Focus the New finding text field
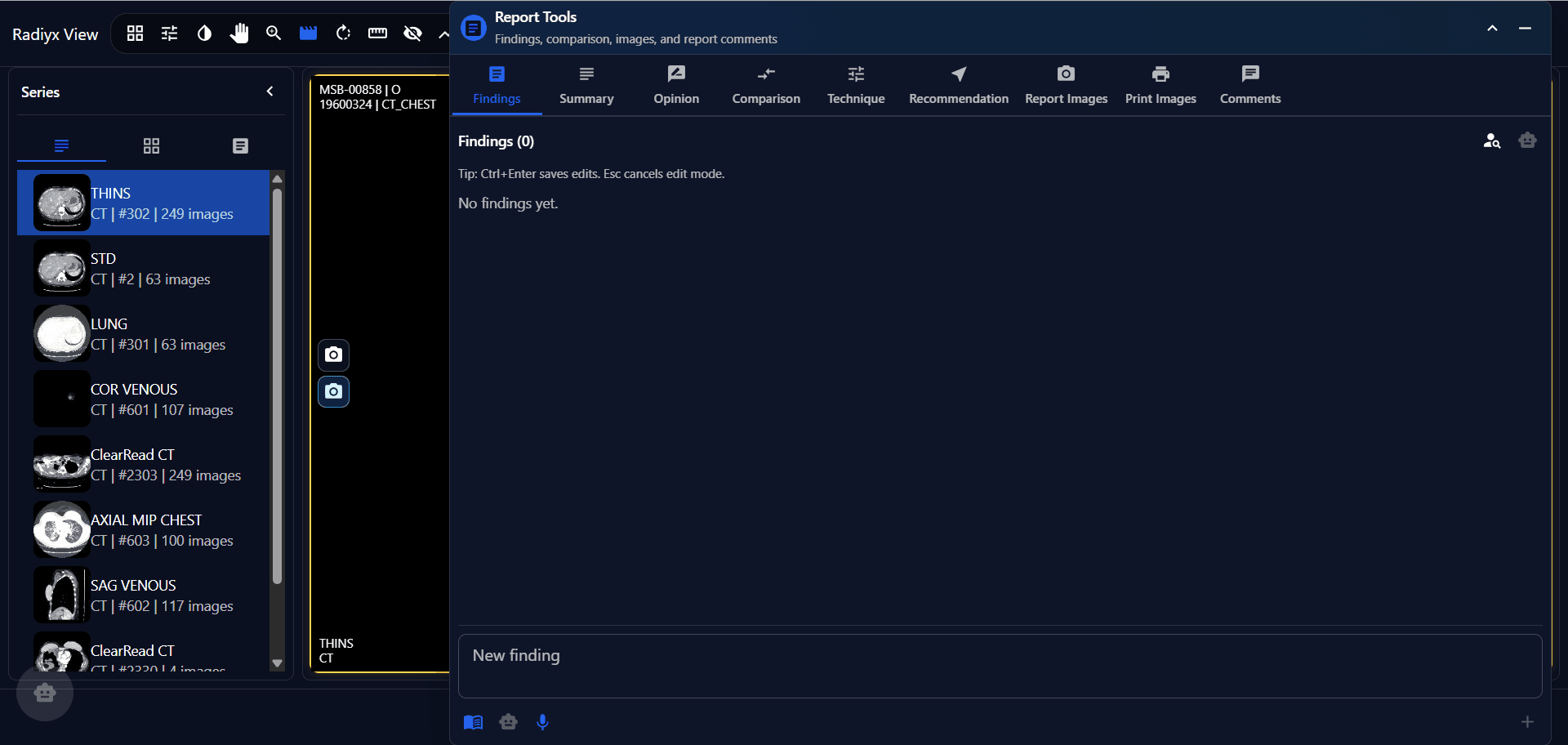The height and width of the screenshot is (745, 1568). [1000, 666]
